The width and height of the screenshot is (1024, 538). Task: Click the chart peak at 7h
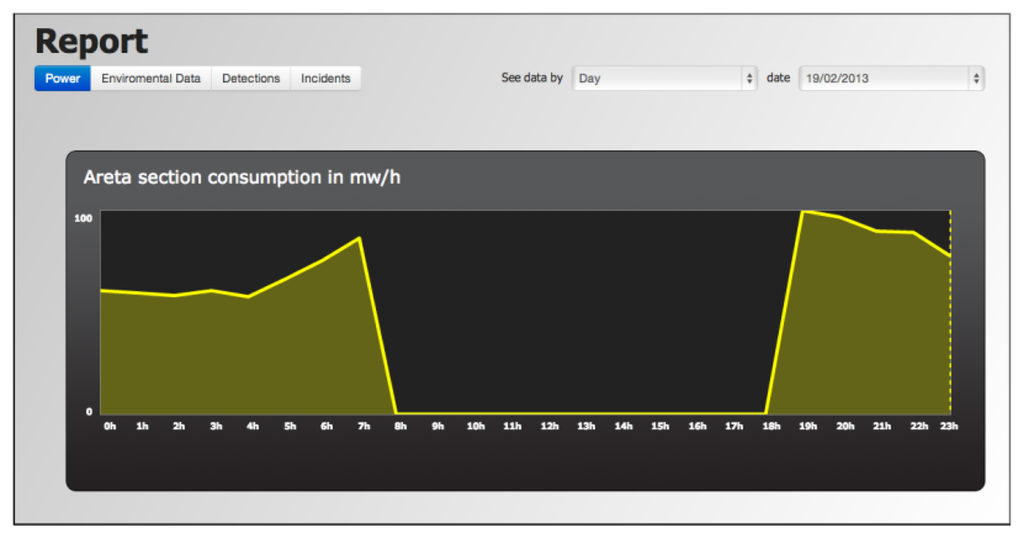click(x=359, y=238)
